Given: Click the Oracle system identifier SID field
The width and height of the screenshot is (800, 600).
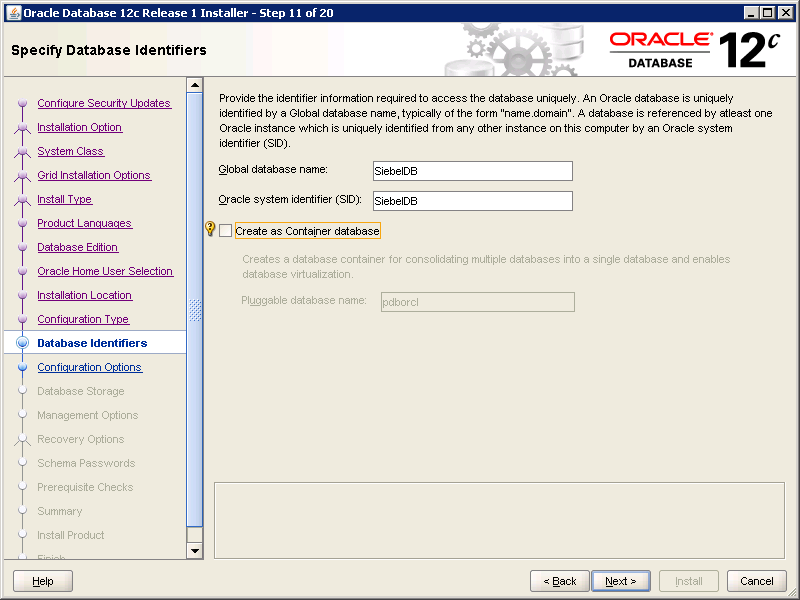Looking at the screenshot, I should 472,201.
